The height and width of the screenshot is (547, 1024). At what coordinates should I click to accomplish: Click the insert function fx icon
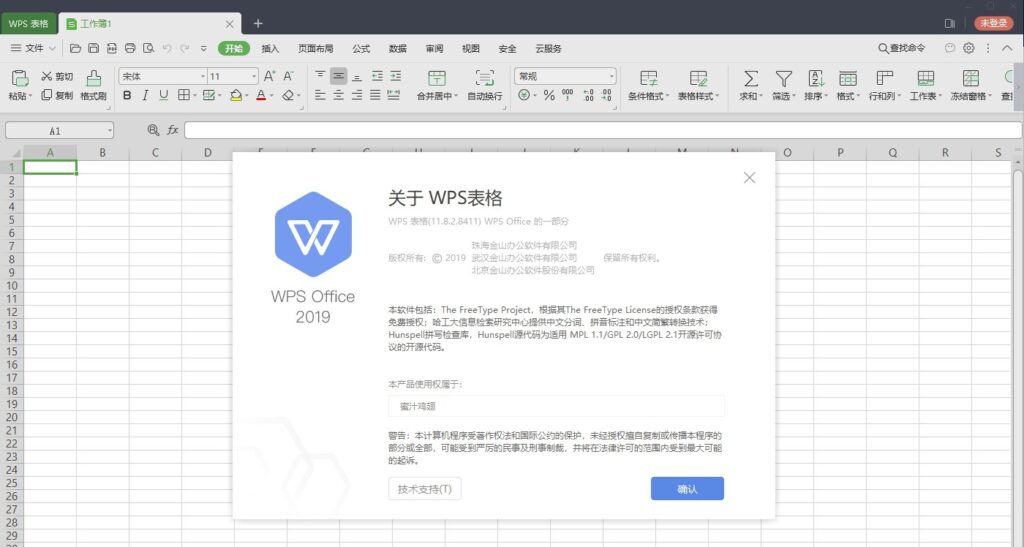point(172,130)
